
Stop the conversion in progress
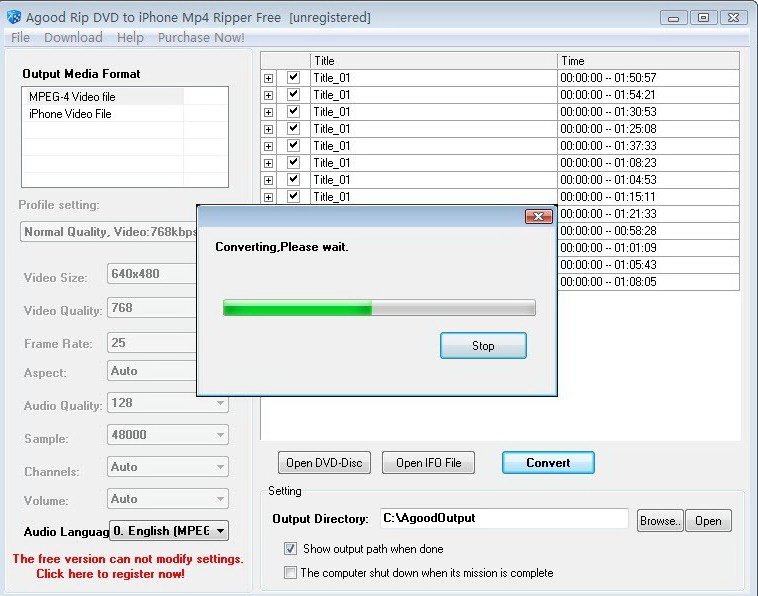click(483, 346)
